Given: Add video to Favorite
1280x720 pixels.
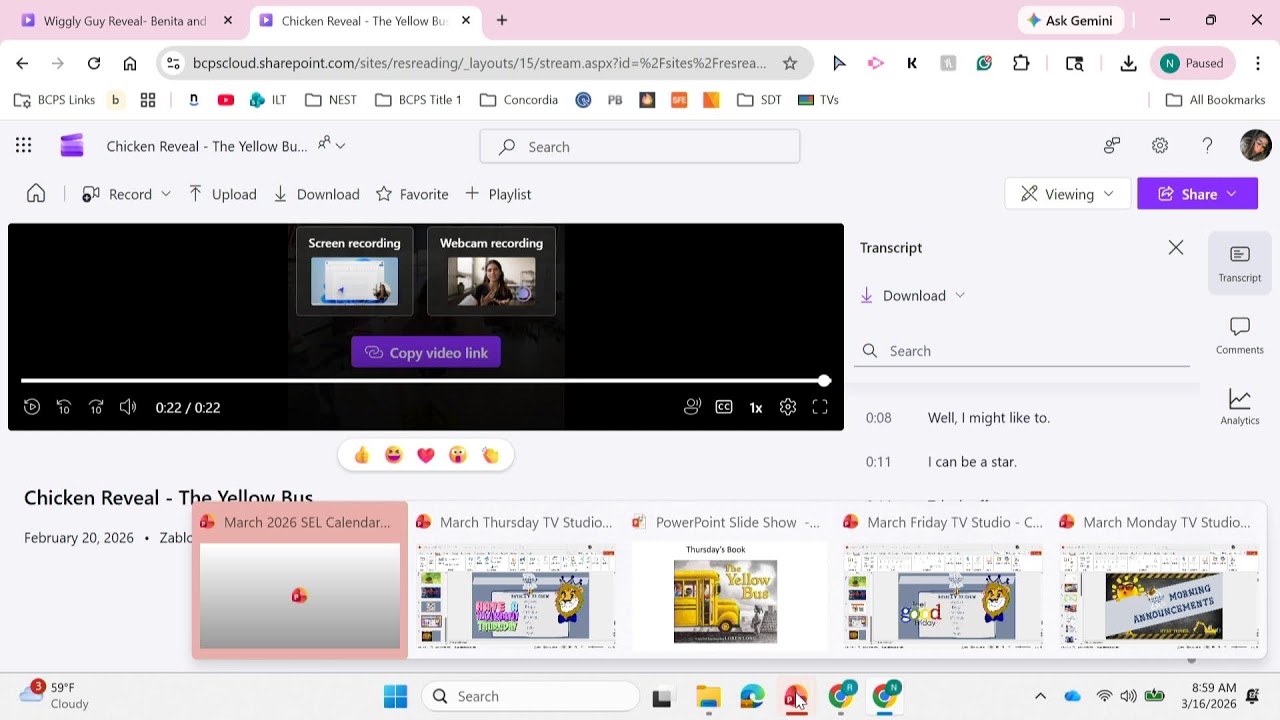Looking at the screenshot, I should pyautogui.click(x=412, y=194).
